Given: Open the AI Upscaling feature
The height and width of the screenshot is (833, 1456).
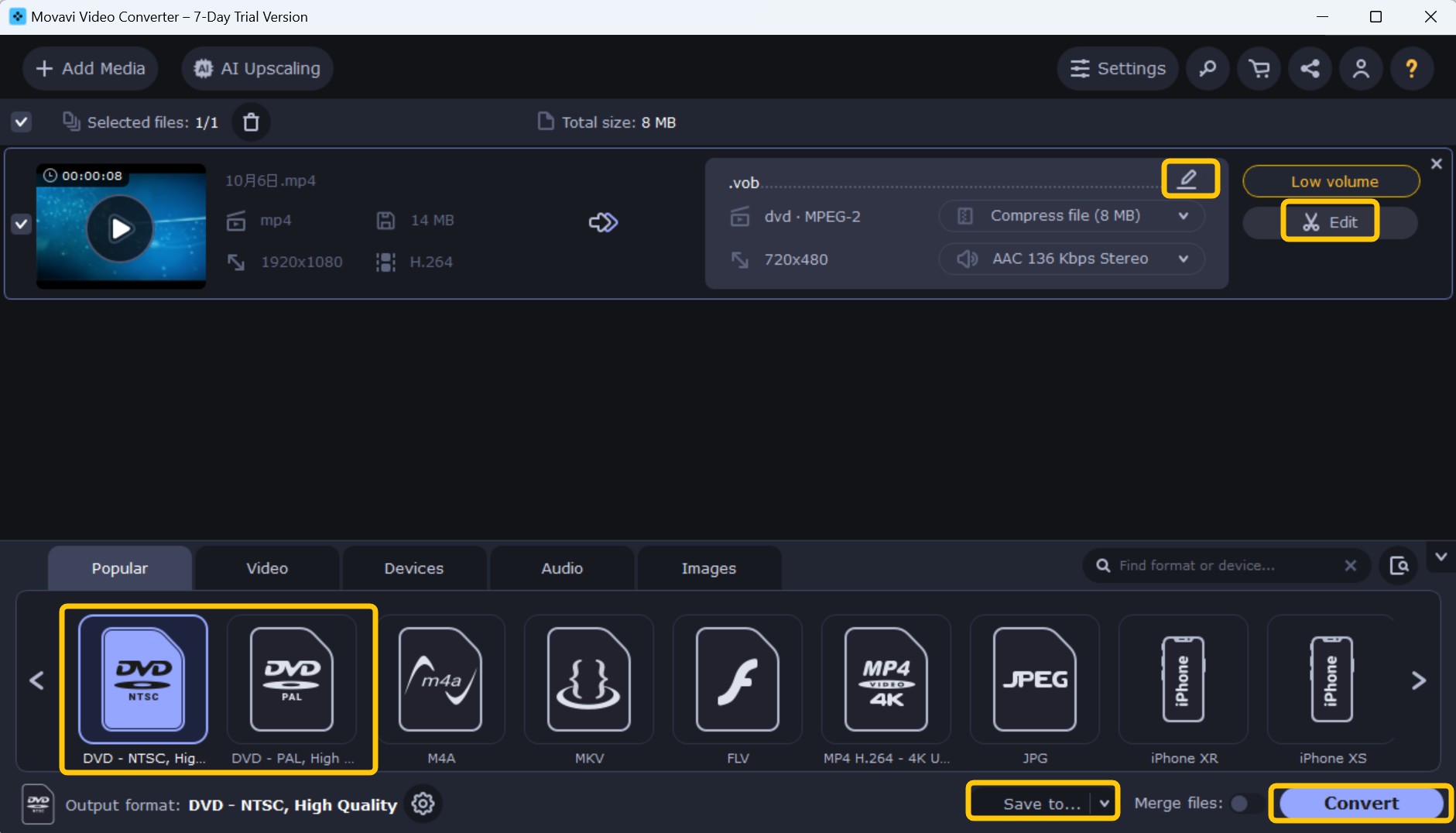Looking at the screenshot, I should pyautogui.click(x=257, y=68).
